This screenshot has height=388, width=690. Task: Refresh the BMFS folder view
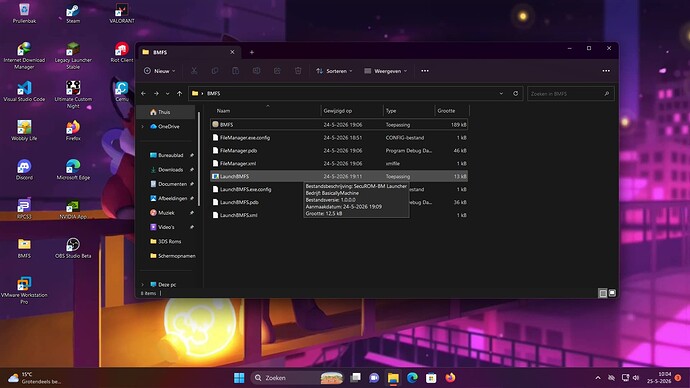(516, 93)
